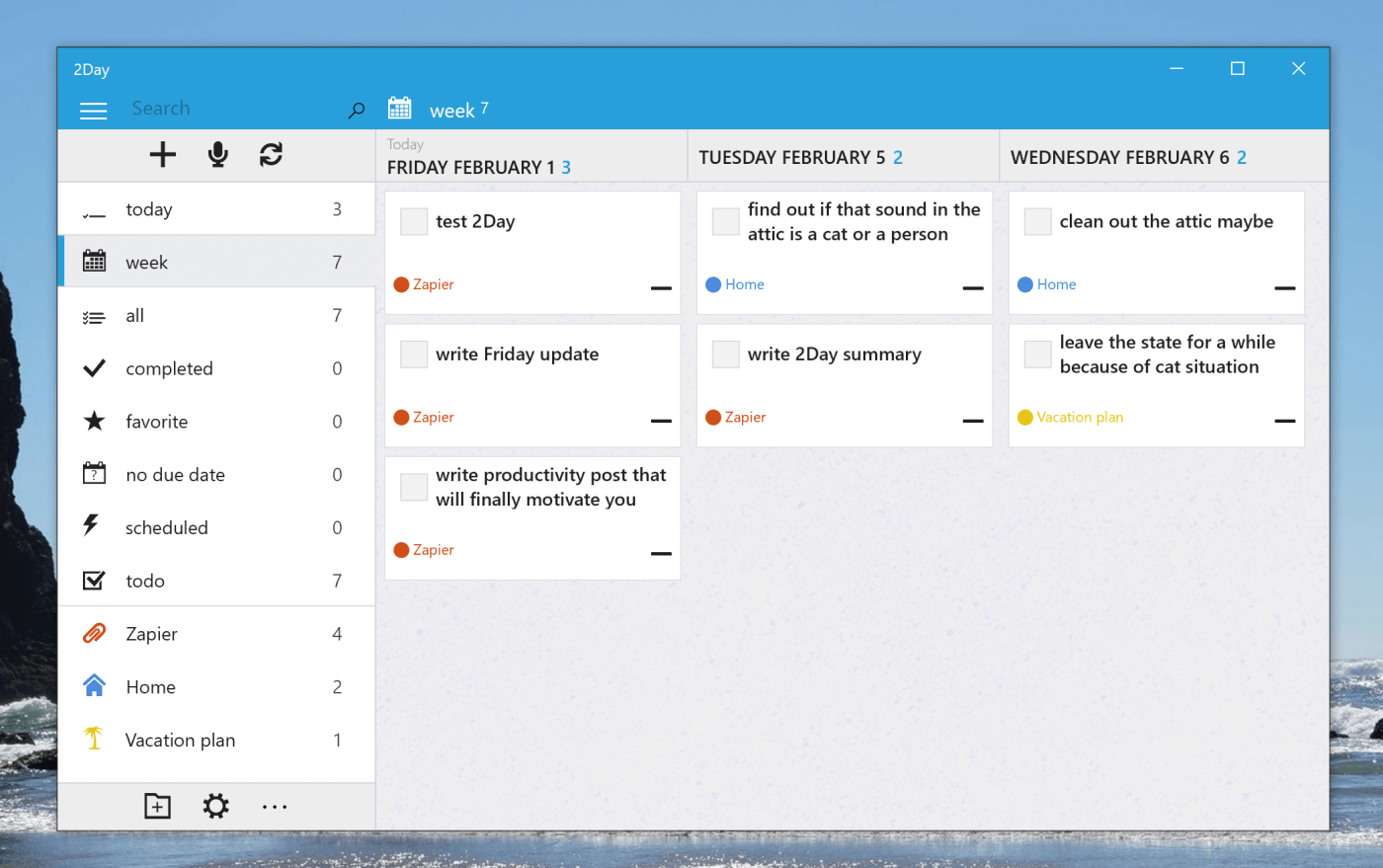
Task: Add a new task with the plus icon
Action: 162,155
